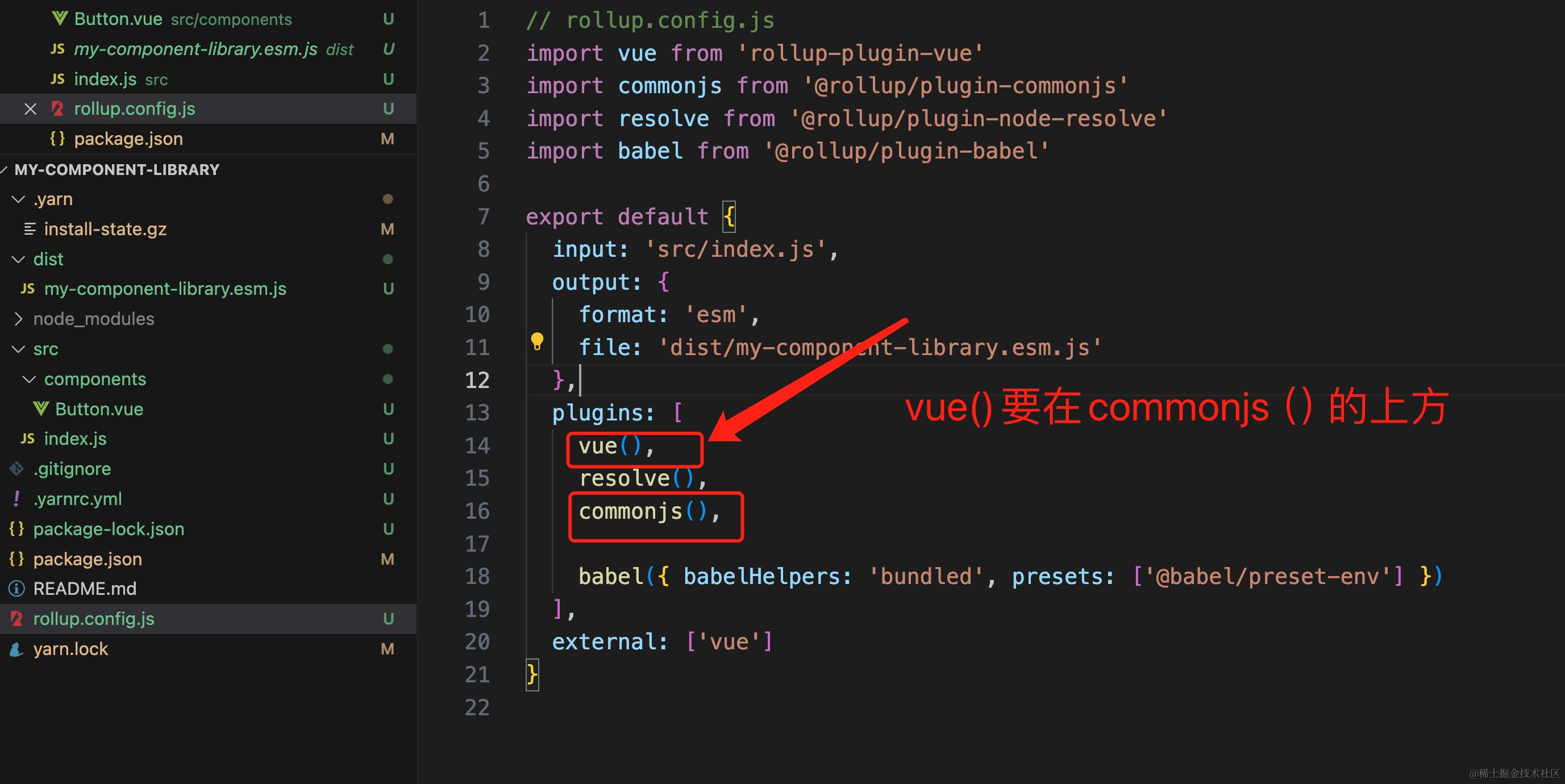The image size is (1565, 784).
Task: Collapse the .yarn folder
Action: [19, 199]
